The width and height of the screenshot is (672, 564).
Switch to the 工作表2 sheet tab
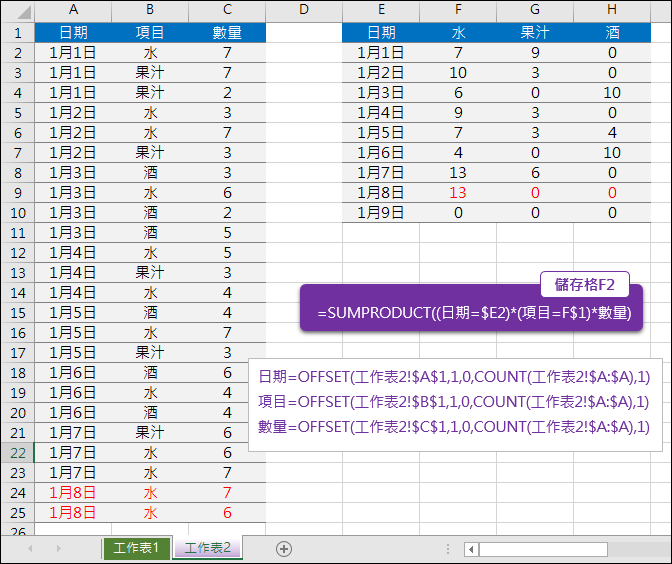(208, 548)
